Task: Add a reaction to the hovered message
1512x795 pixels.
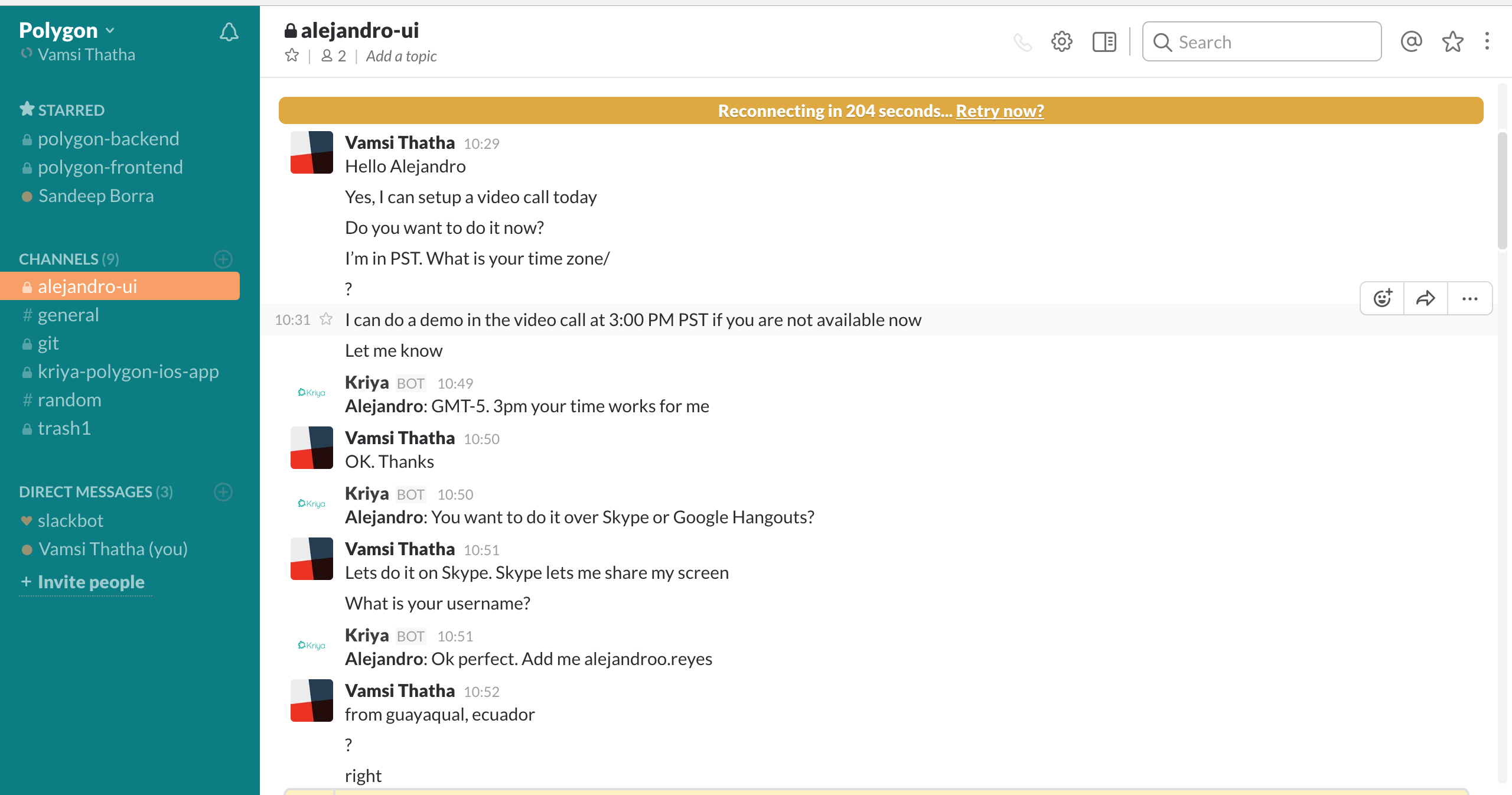Action: click(1382, 298)
